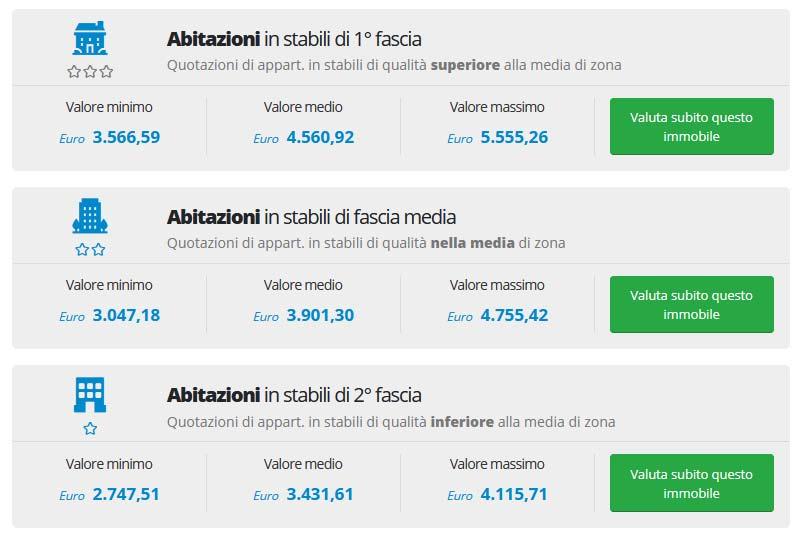Click the maximum value 4.755,42
Screen dimensions: 801x535
coord(514,315)
